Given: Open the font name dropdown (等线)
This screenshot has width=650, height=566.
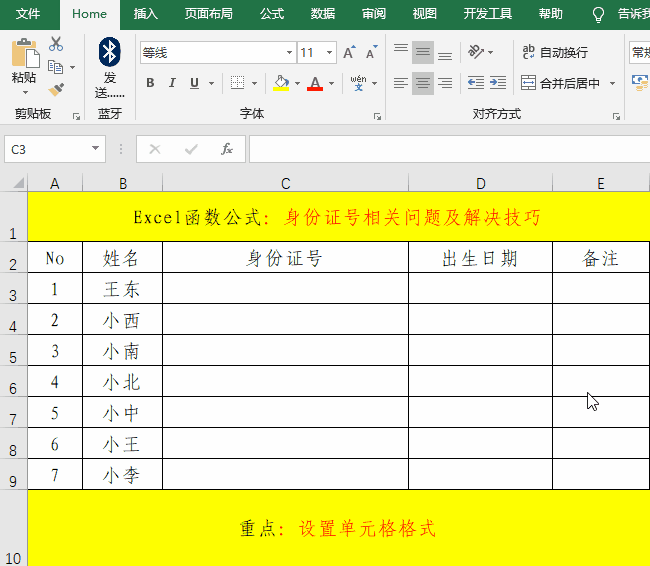Looking at the screenshot, I should click(290, 53).
